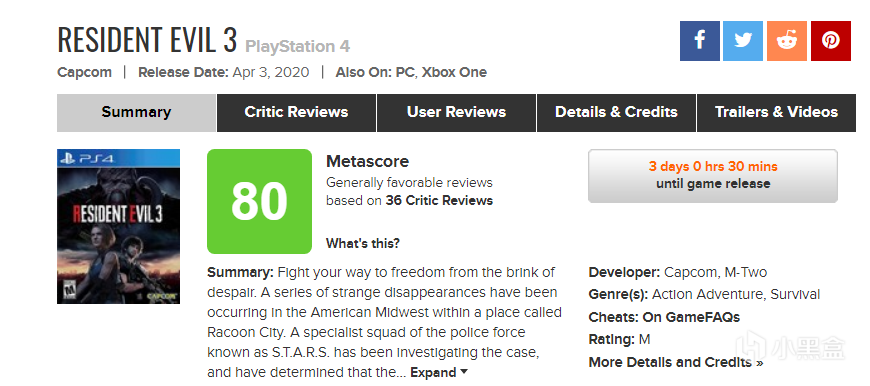Open Trailers & Videos tab
The width and height of the screenshot is (870, 386).
click(776, 113)
